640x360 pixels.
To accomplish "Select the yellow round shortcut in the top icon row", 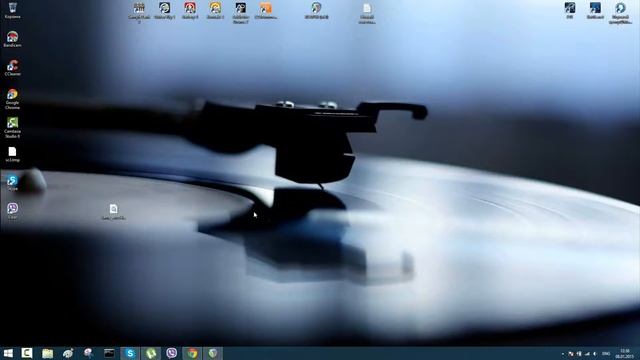I will pyautogui.click(x=215, y=11).
